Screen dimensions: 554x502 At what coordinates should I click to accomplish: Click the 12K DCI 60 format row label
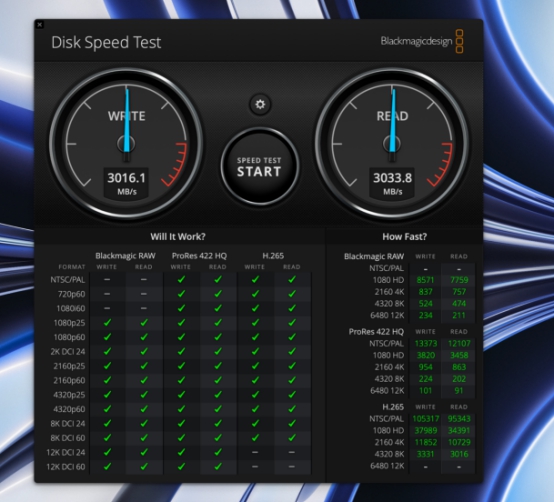click(x=66, y=467)
